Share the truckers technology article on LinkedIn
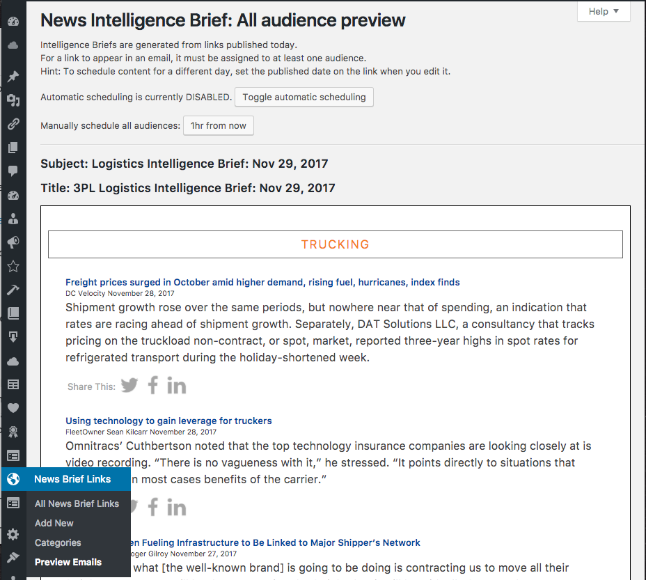This screenshot has width=646, height=580. (x=177, y=507)
